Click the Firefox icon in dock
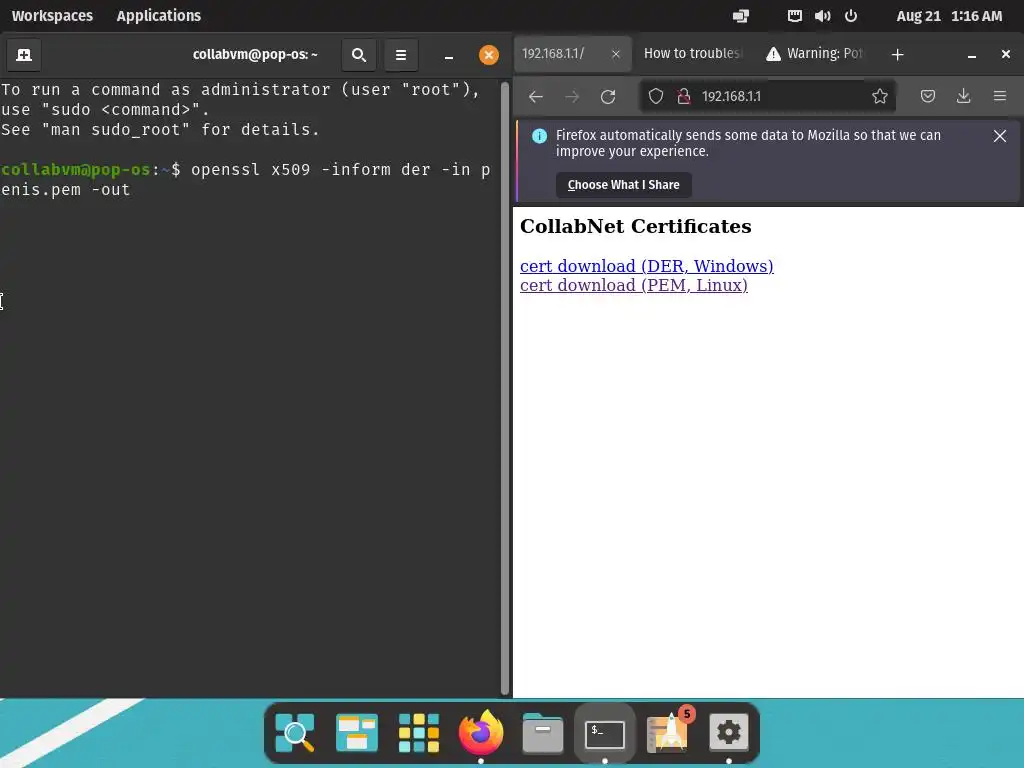The width and height of the screenshot is (1024, 768). tap(481, 733)
